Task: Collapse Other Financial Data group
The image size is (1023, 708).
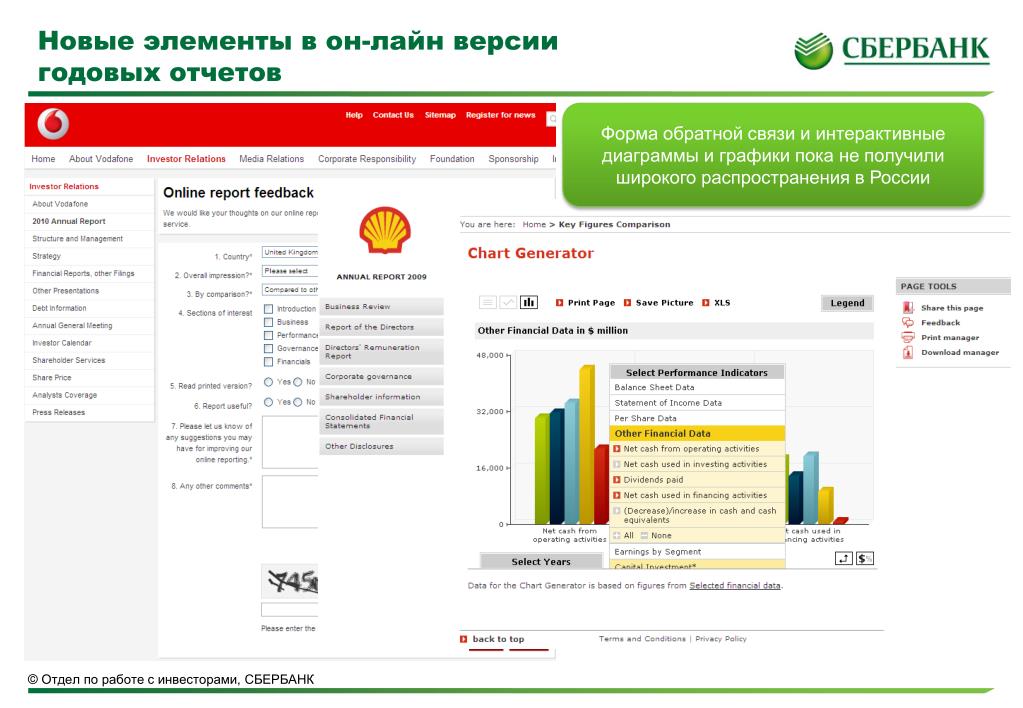Action: pyautogui.click(x=697, y=433)
